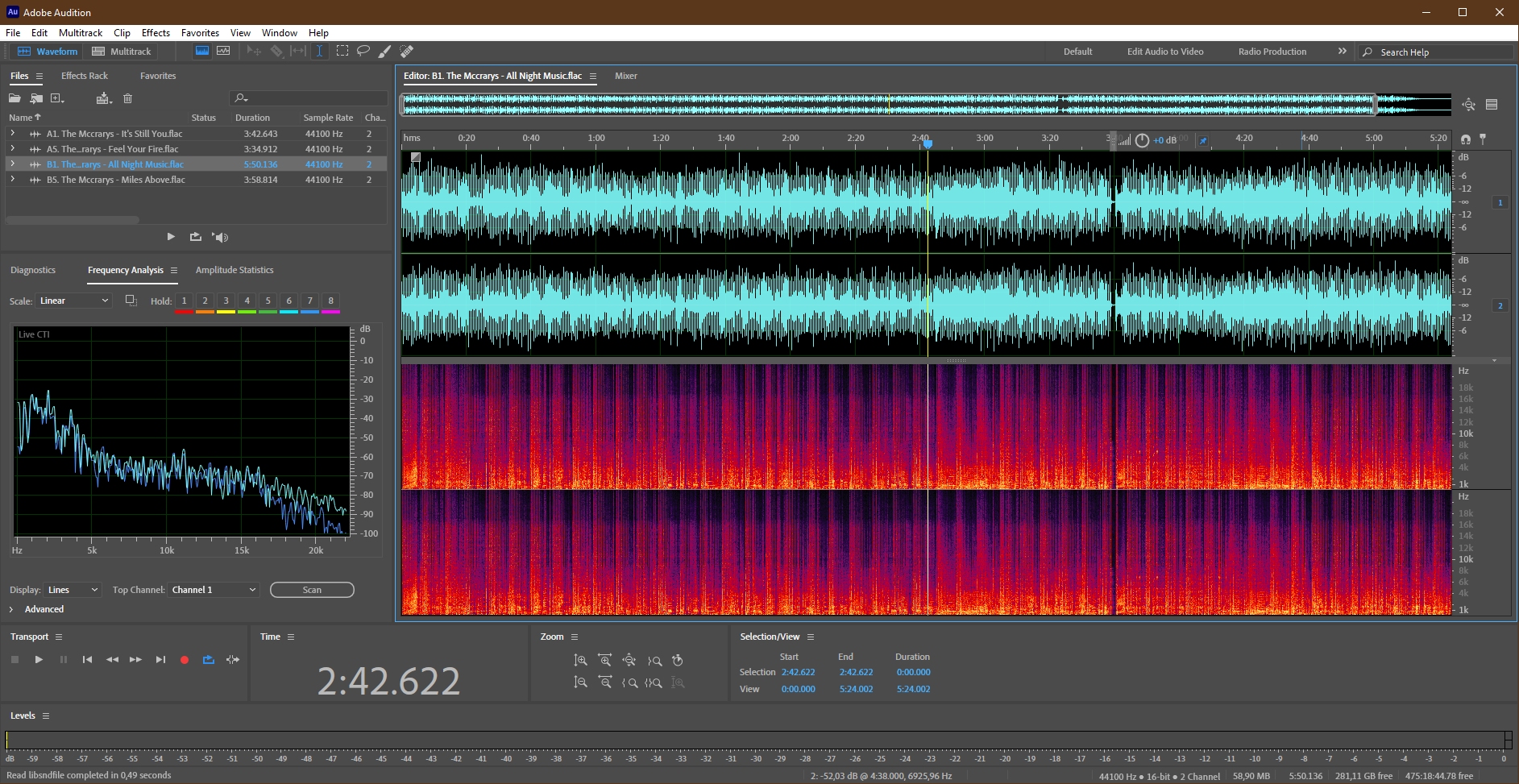Expand A1. The Mccrarys - It's Still You.flac
This screenshot has height=784, width=1519.
tap(12, 134)
